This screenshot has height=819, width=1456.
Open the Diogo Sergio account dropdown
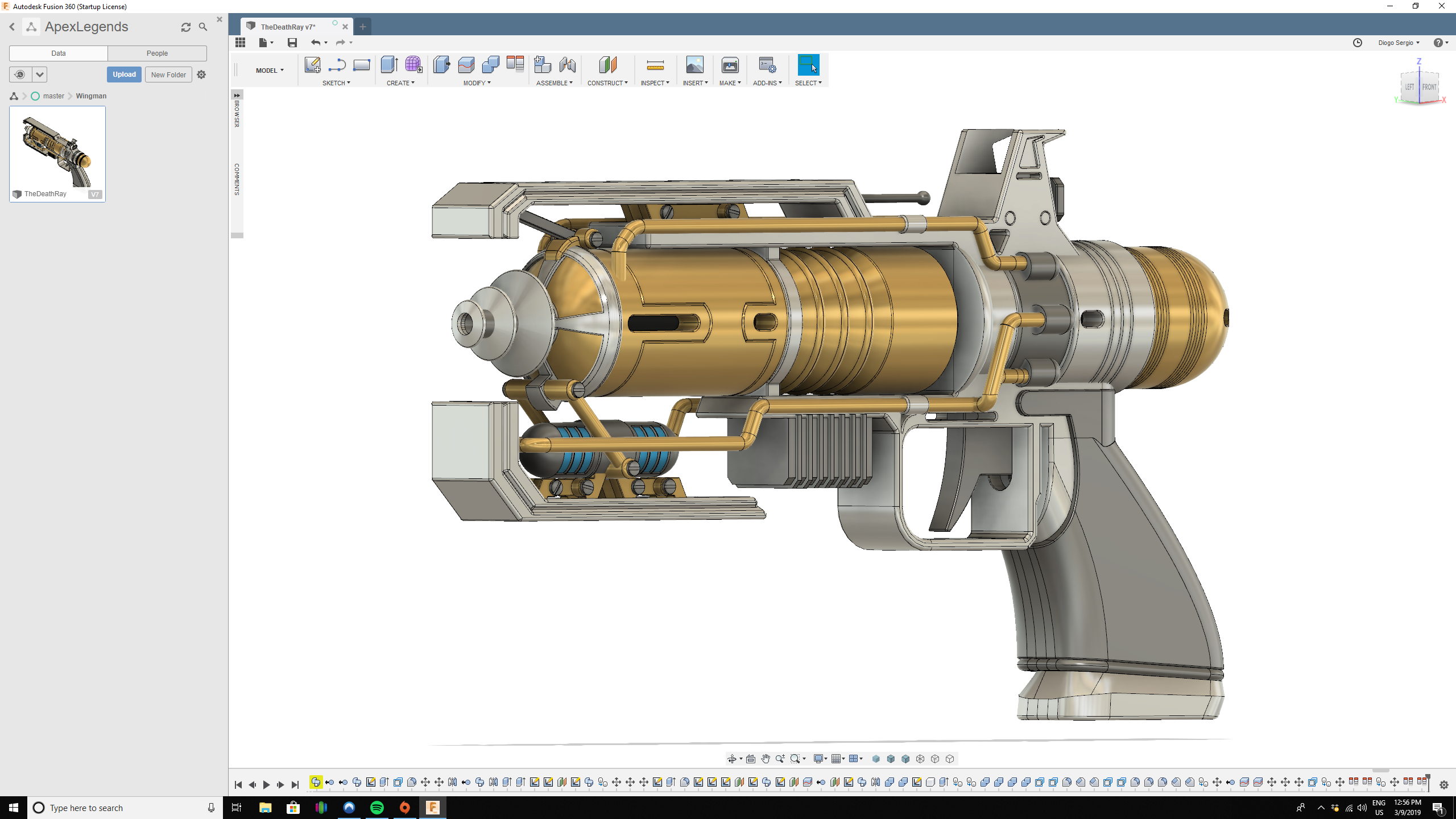[1399, 43]
